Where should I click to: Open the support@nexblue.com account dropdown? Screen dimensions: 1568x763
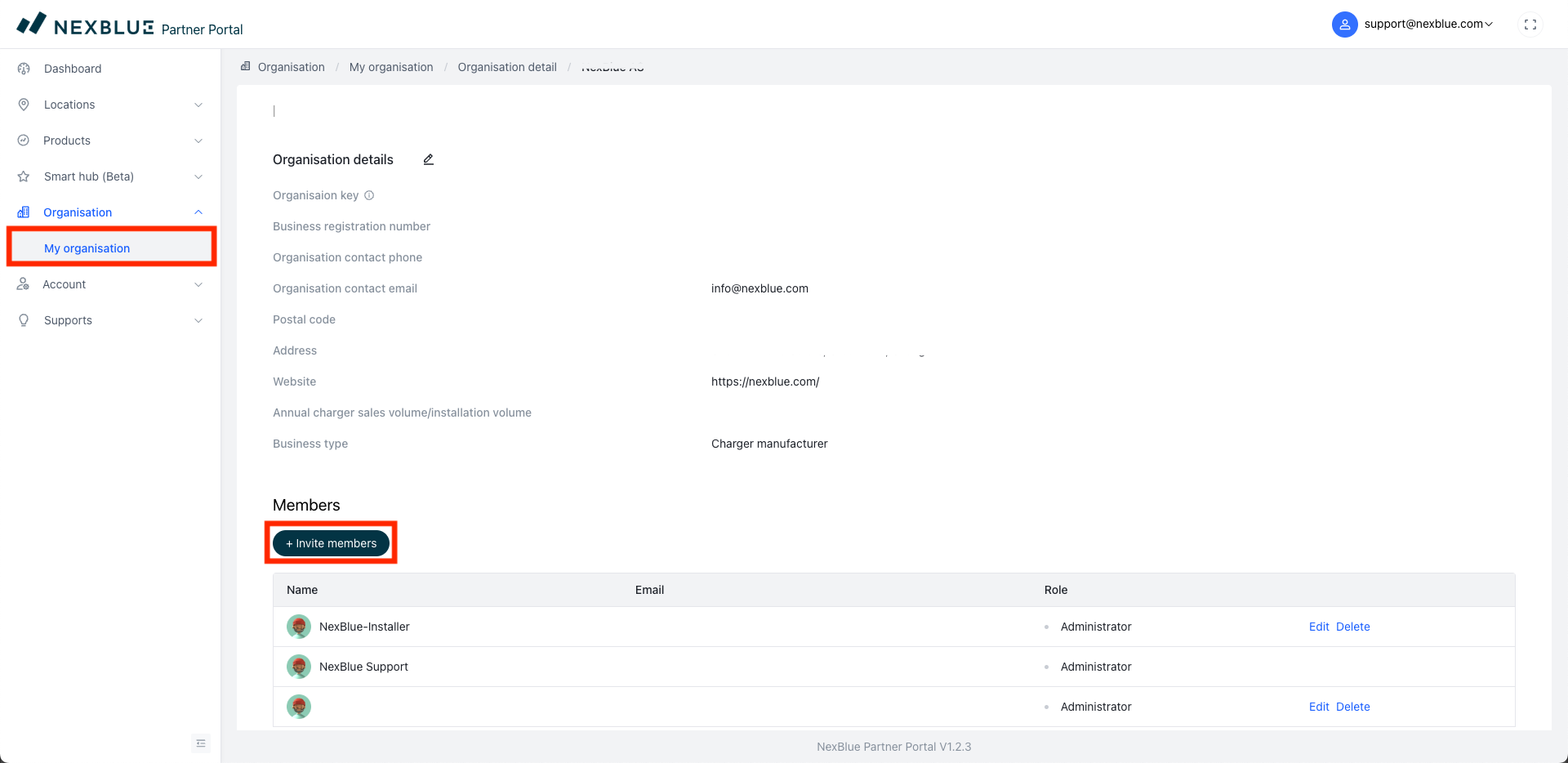click(1428, 25)
